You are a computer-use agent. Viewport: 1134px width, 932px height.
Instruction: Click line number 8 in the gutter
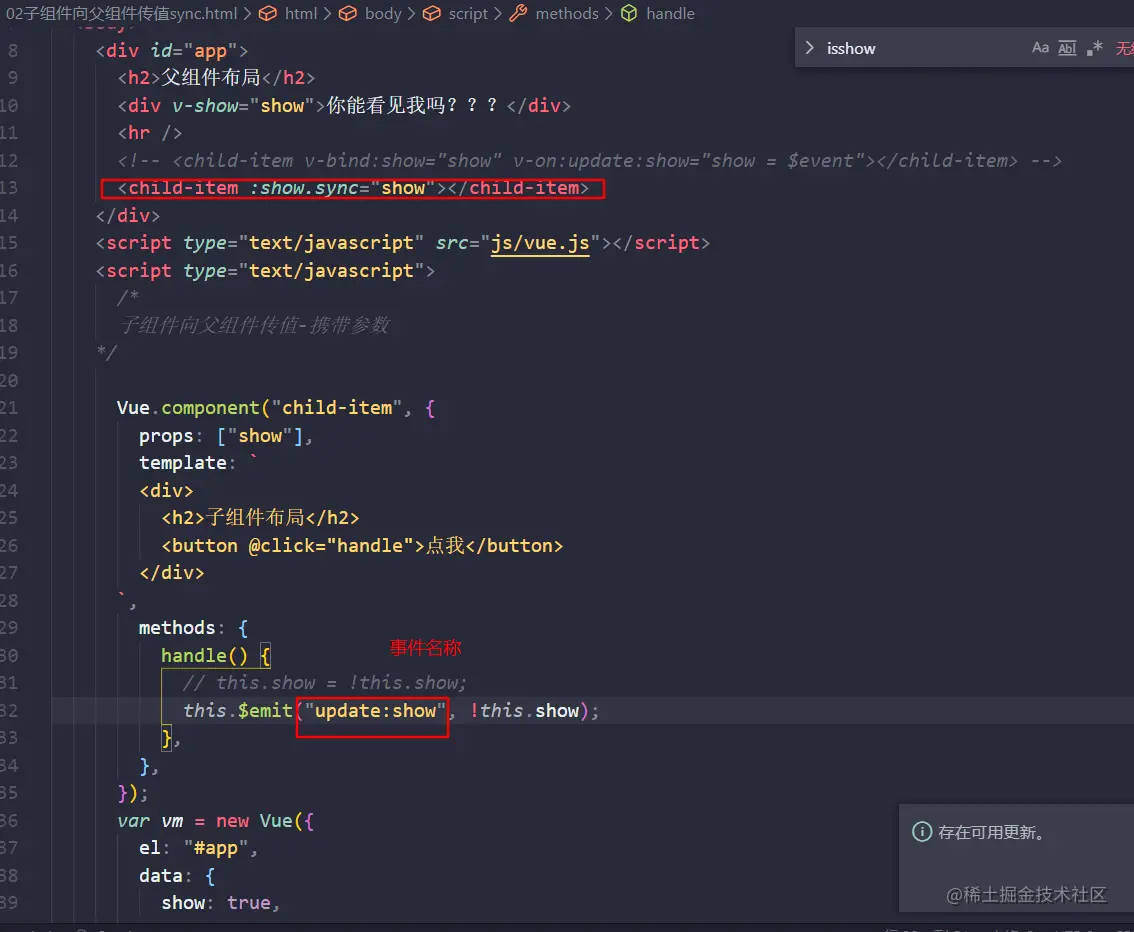click(13, 51)
